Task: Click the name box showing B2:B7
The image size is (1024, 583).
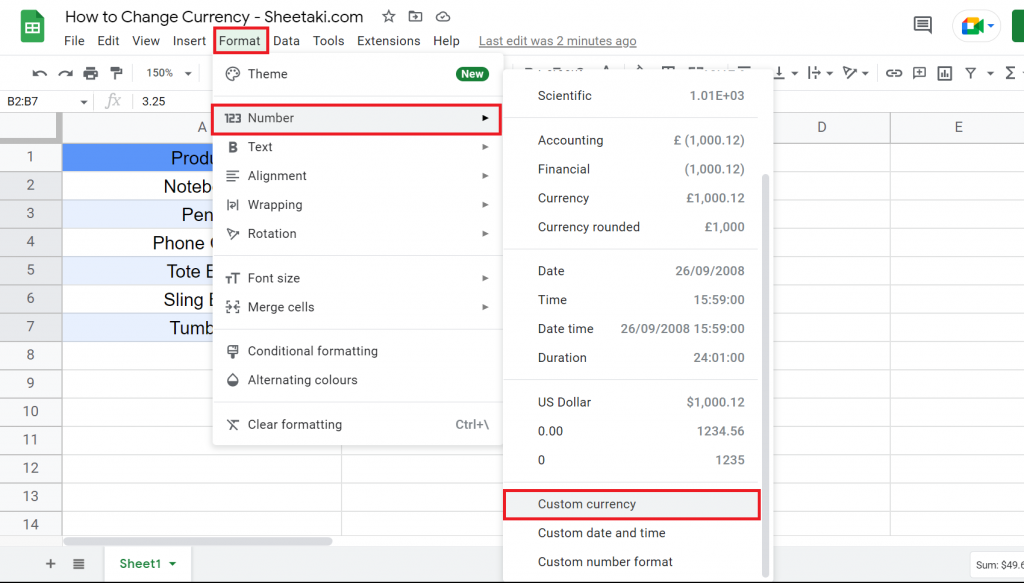Action: coord(33,101)
